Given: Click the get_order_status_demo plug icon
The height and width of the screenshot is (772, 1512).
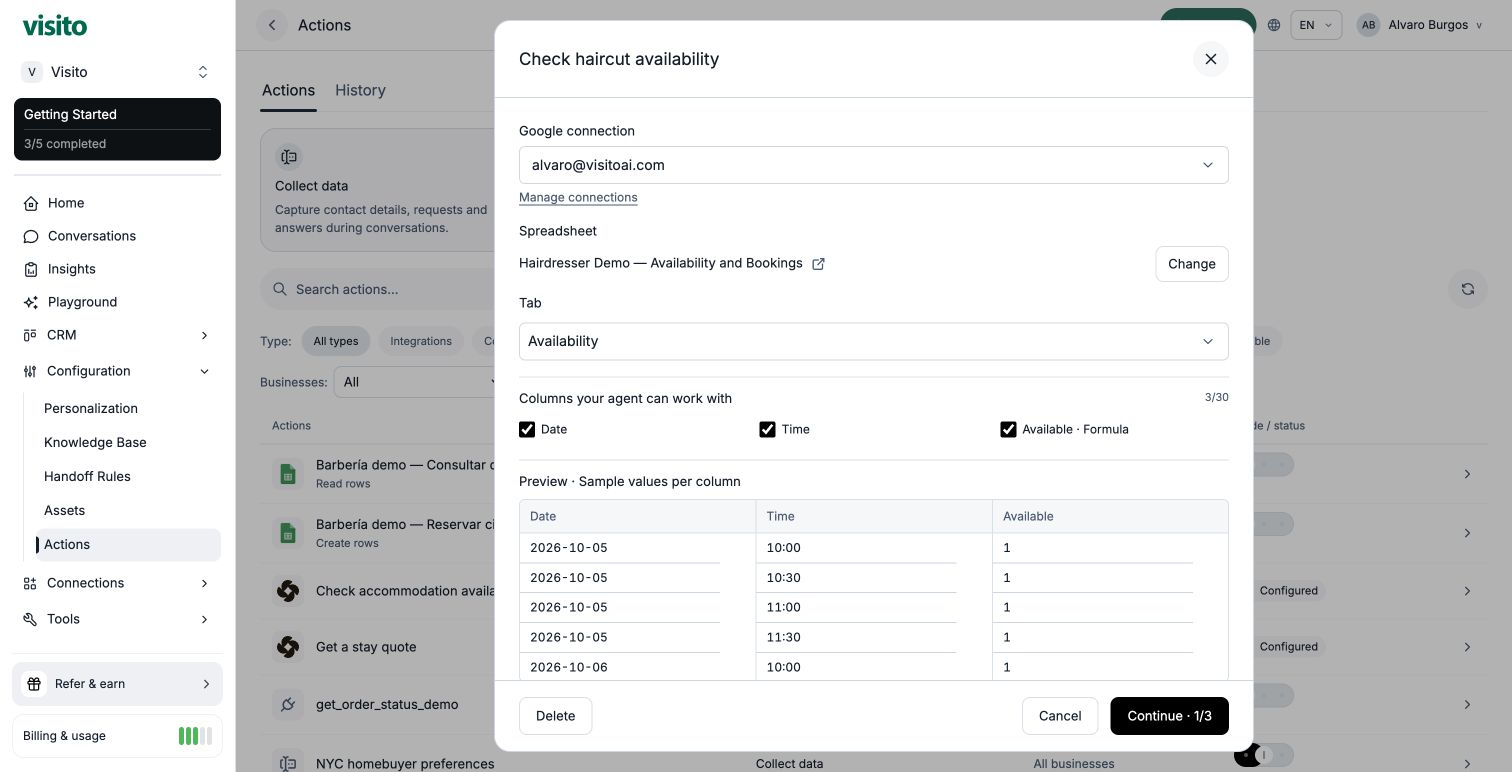Looking at the screenshot, I should pyautogui.click(x=288, y=704).
